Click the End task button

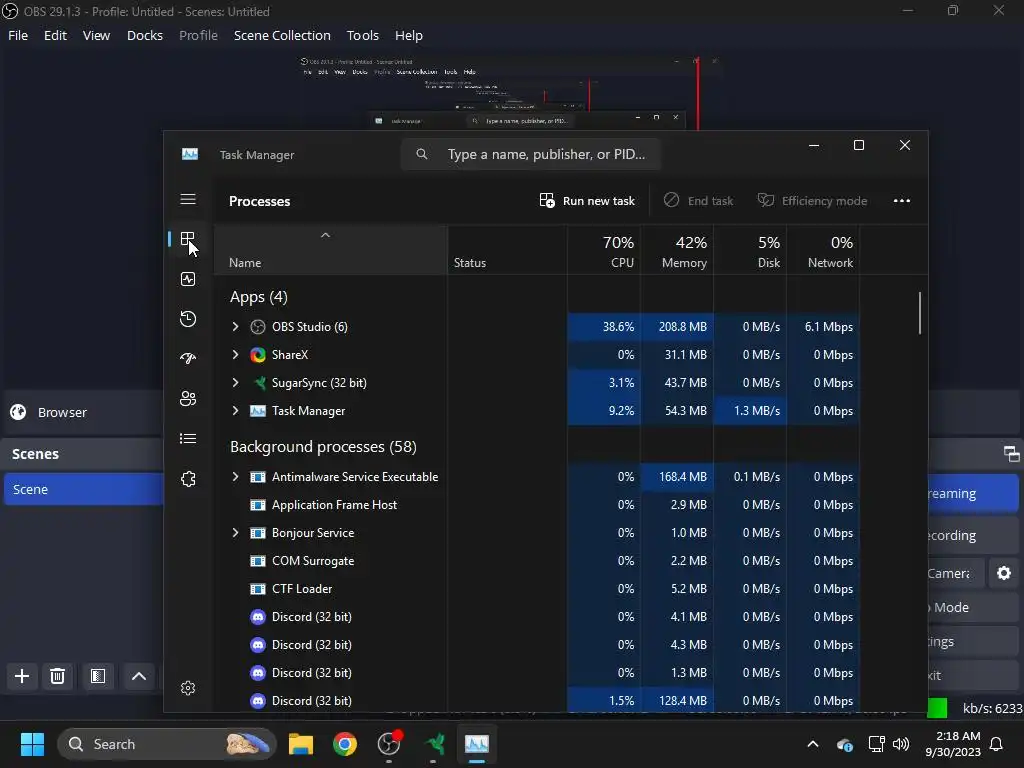pos(698,200)
